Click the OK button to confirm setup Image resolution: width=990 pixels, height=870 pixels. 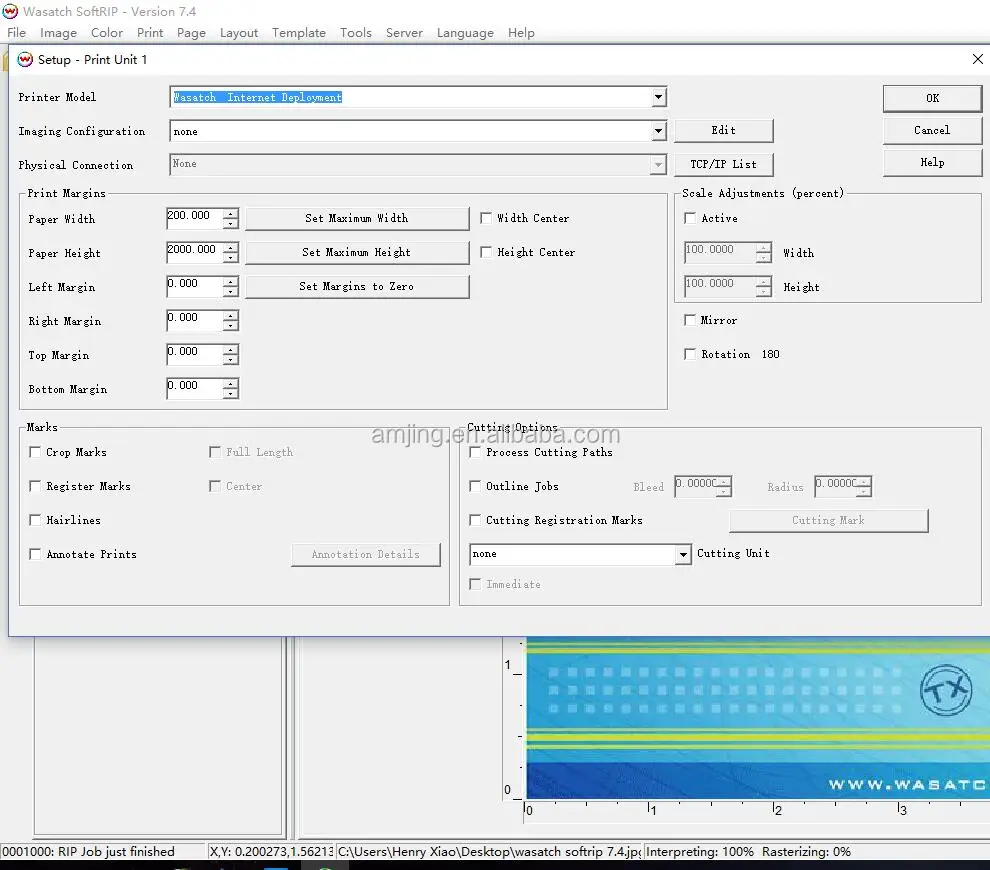click(932, 98)
